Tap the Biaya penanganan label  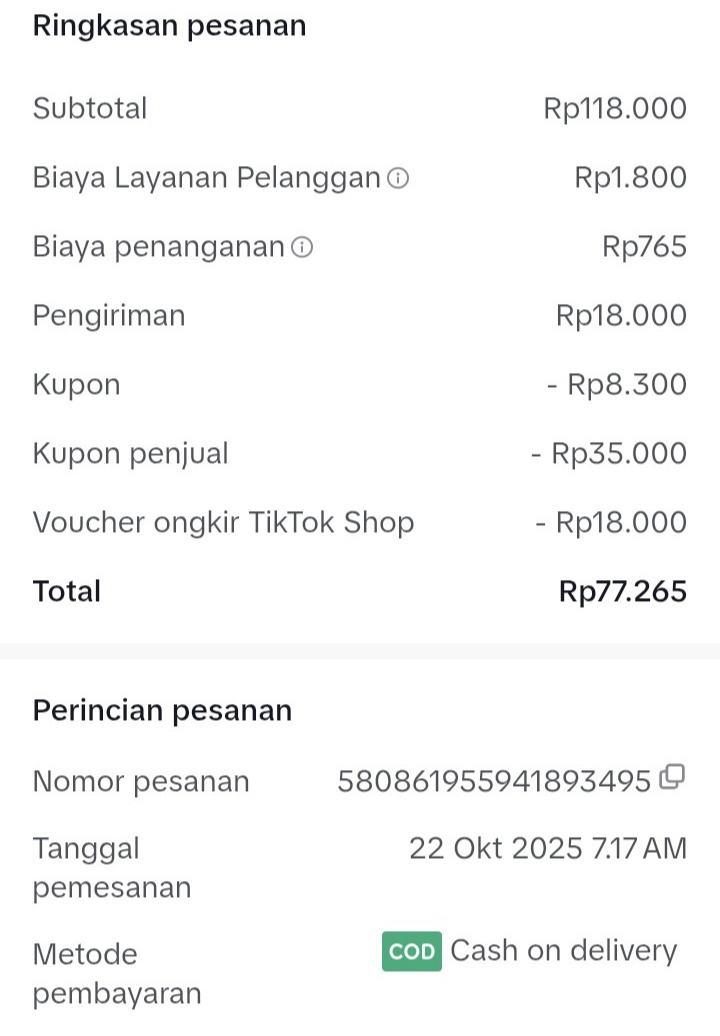click(159, 247)
